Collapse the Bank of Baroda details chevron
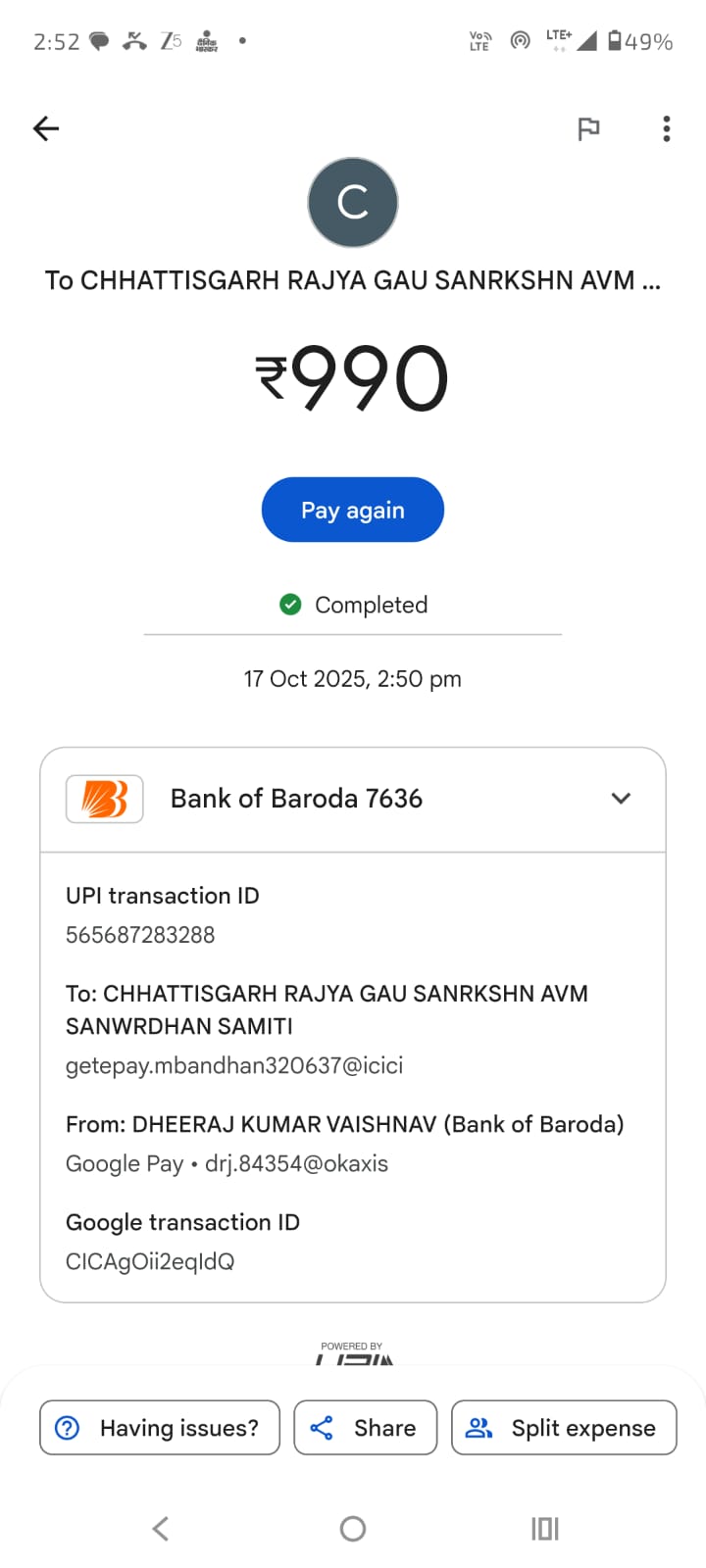Screen dimensions: 706x1568 click(621, 799)
